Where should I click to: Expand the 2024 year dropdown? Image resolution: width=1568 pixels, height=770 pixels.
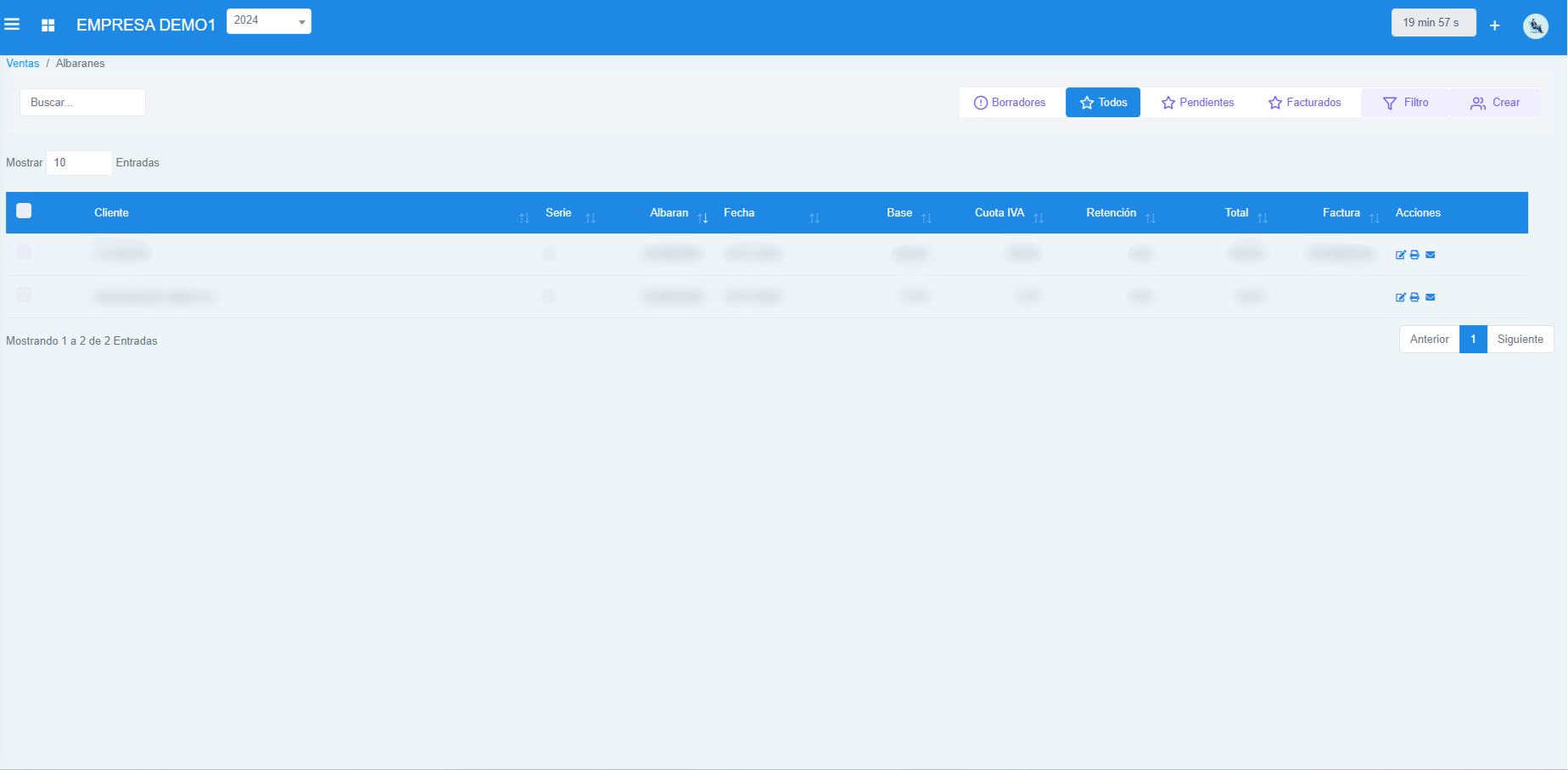point(268,21)
